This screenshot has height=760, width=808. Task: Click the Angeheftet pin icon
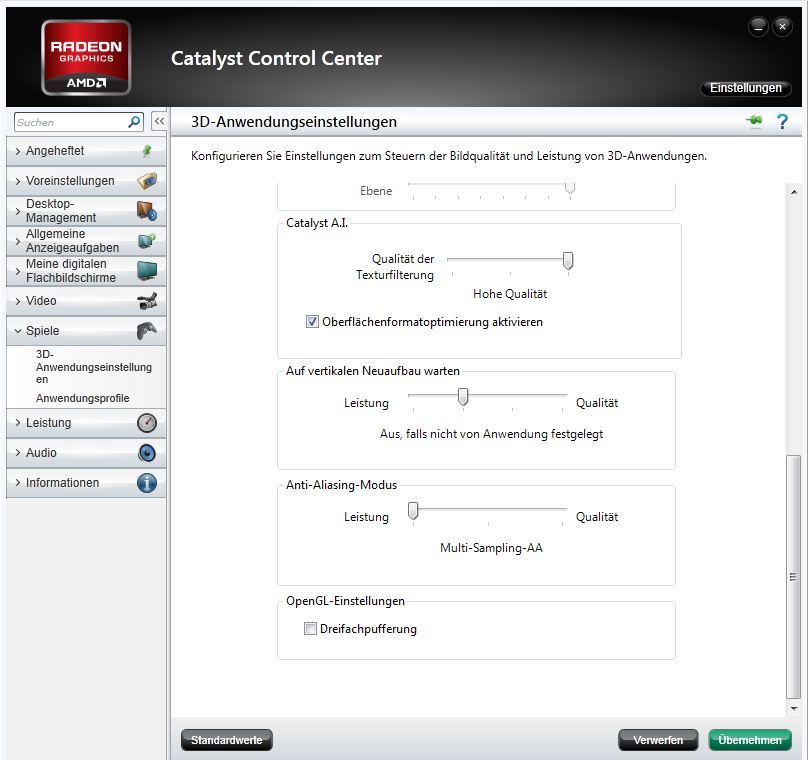[x=147, y=151]
